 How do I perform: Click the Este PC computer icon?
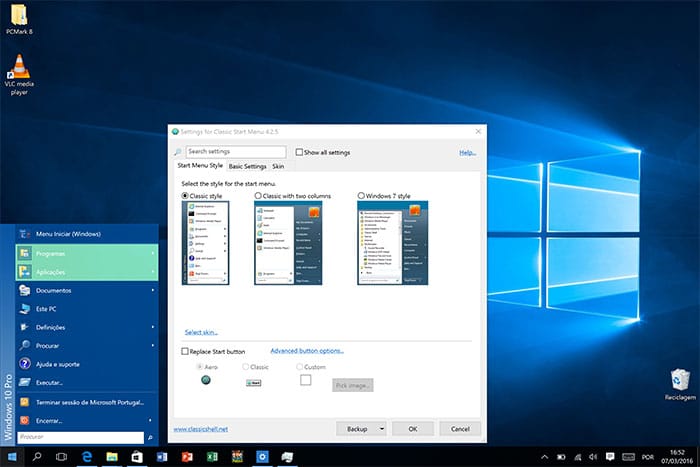(x=25, y=309)
